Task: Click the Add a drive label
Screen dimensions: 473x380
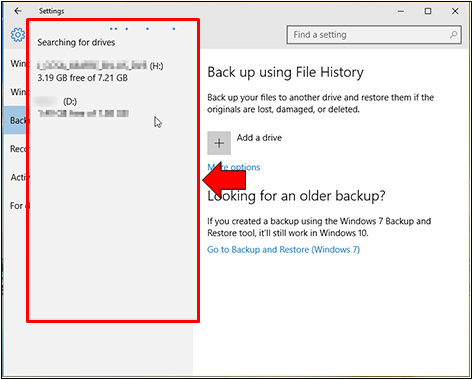Action: [x=259, y=138]
